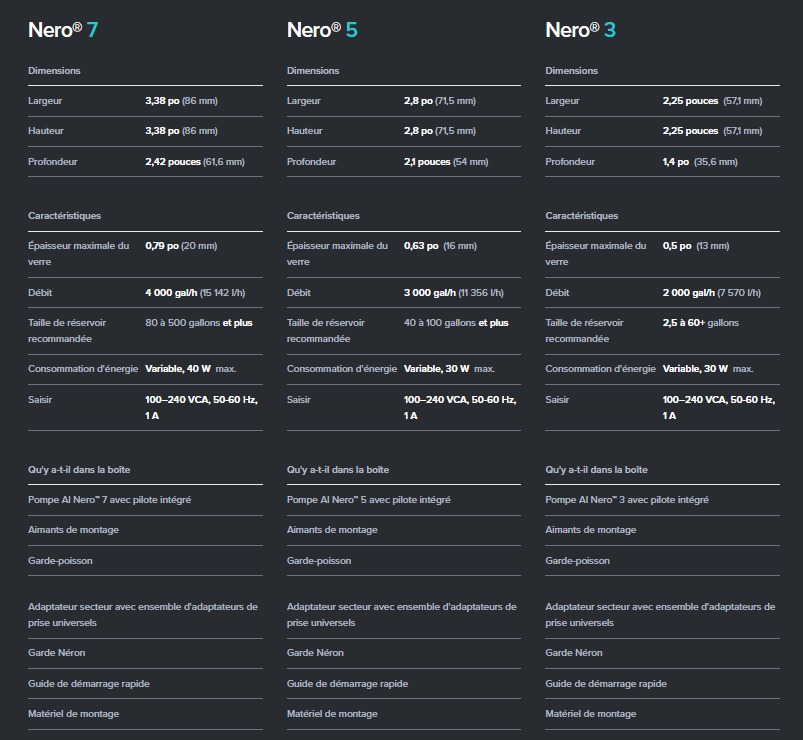This screenshot has width=803, height=740.
Task: Click Nero 3 Largeur value 2,25 pouces (57,1 mm)
Action: pyautogui.click(x=712, y=101)
